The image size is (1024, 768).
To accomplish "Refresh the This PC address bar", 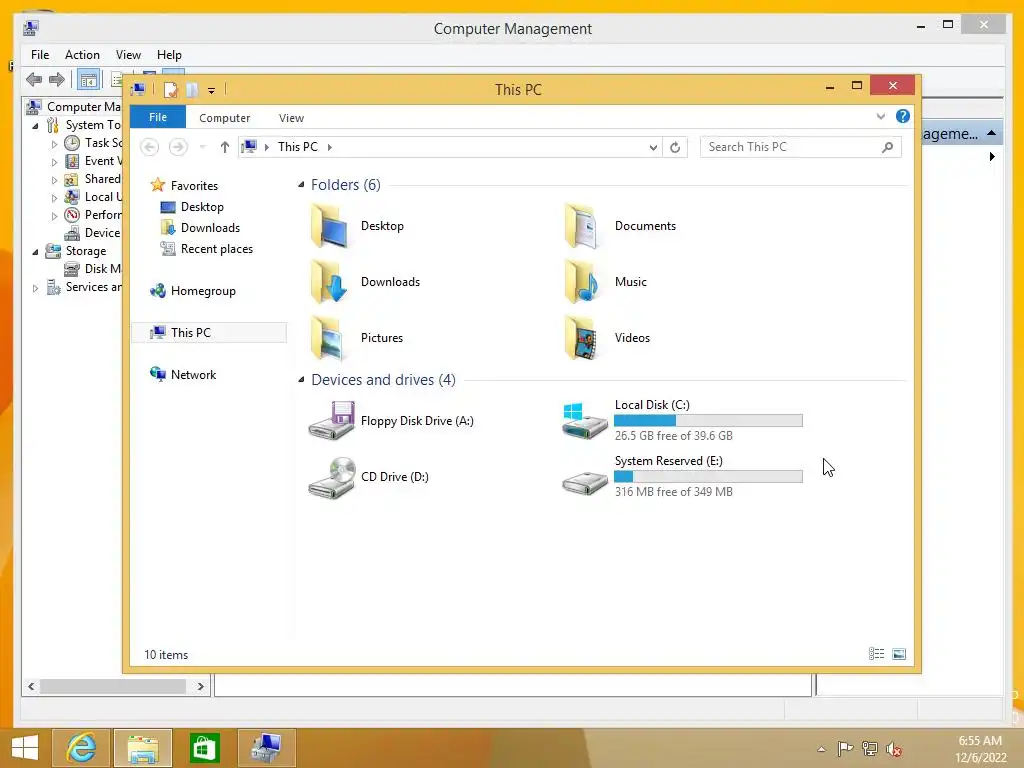I will tap(675, 148).
